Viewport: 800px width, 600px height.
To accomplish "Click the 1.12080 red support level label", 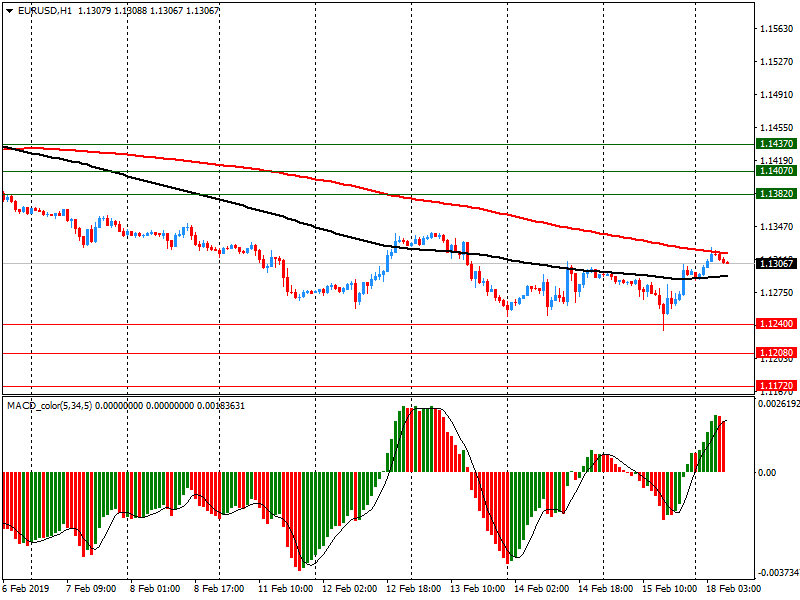I will (777, 353).
